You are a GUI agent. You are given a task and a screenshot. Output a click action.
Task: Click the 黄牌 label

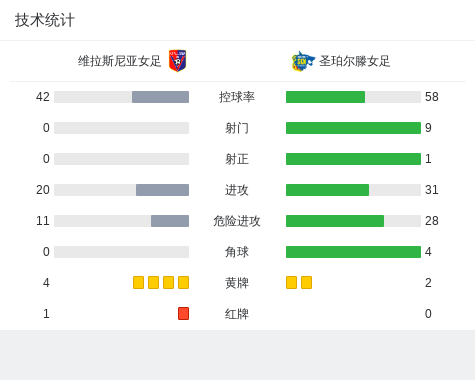[237, 283]
